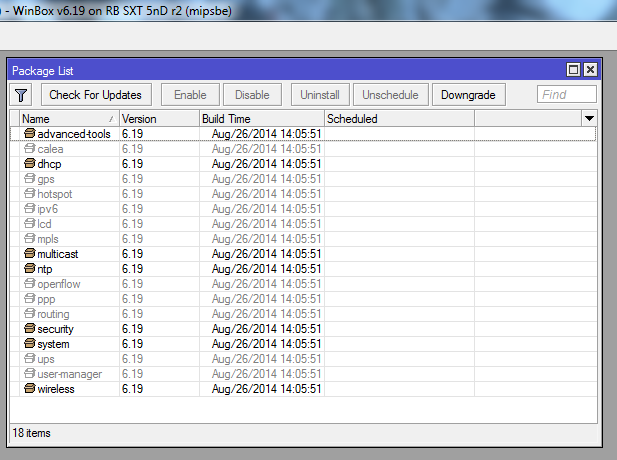617x460 pixels.
Task: Select the ipv6 package name
Action: click(48, 209)
